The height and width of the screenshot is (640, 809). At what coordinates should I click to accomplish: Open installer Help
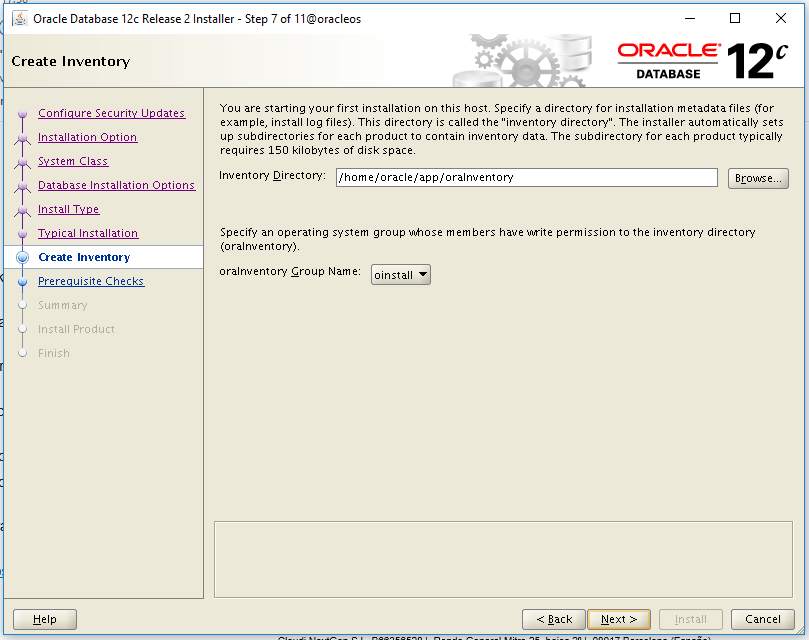click(x=45, y=619)
